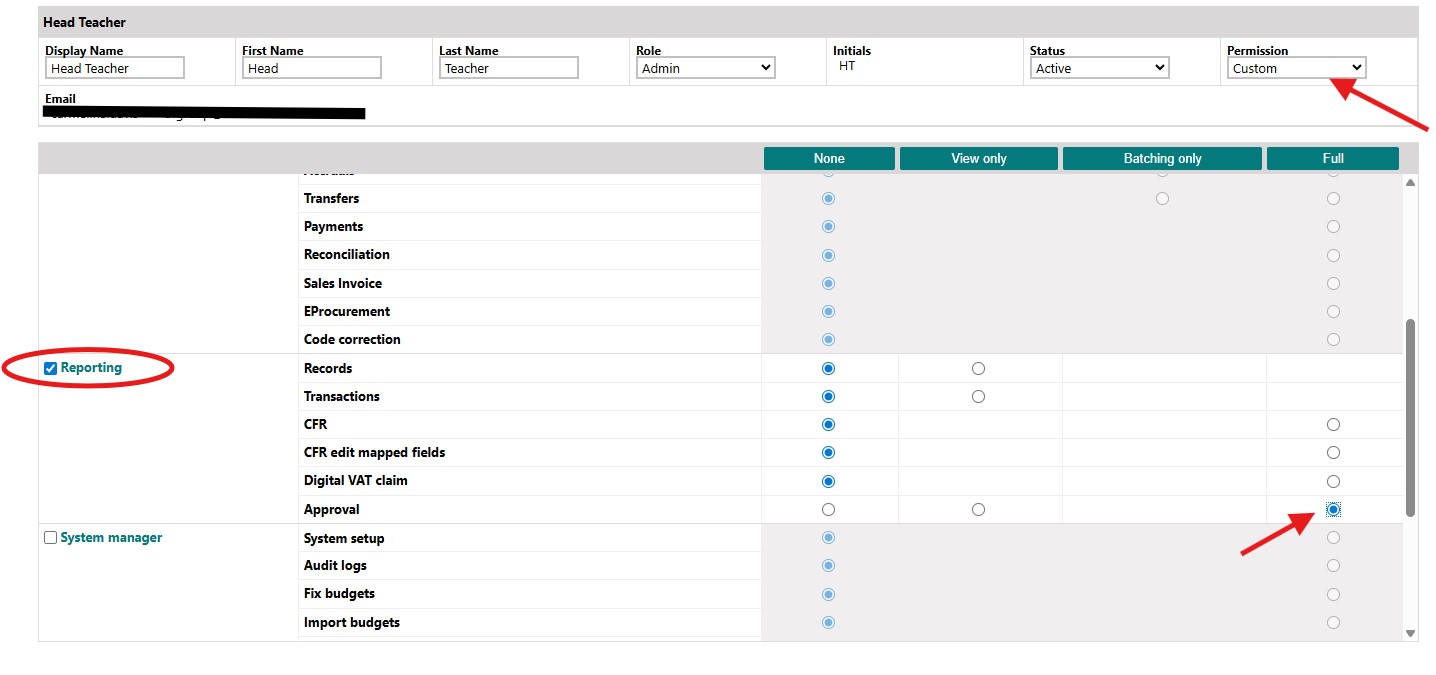Select View only for Records

[x=978, y=368]
